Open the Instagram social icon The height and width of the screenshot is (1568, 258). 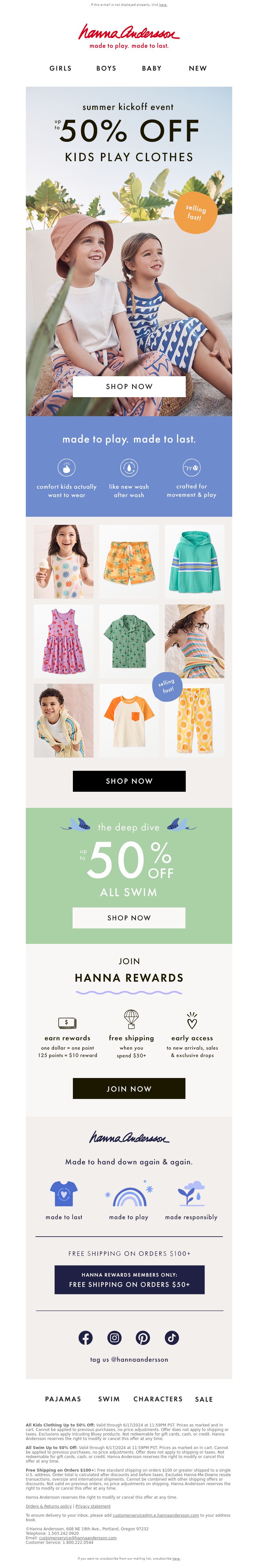(x=114, y=1337)
